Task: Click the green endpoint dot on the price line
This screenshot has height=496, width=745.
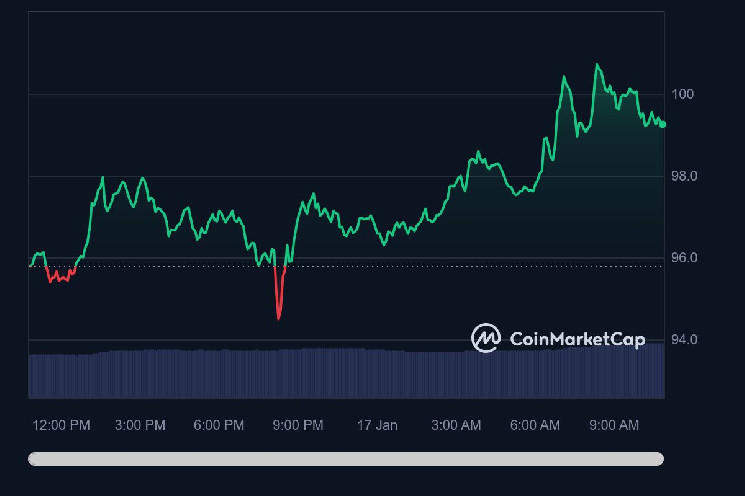Action: [x=663, y=124]
